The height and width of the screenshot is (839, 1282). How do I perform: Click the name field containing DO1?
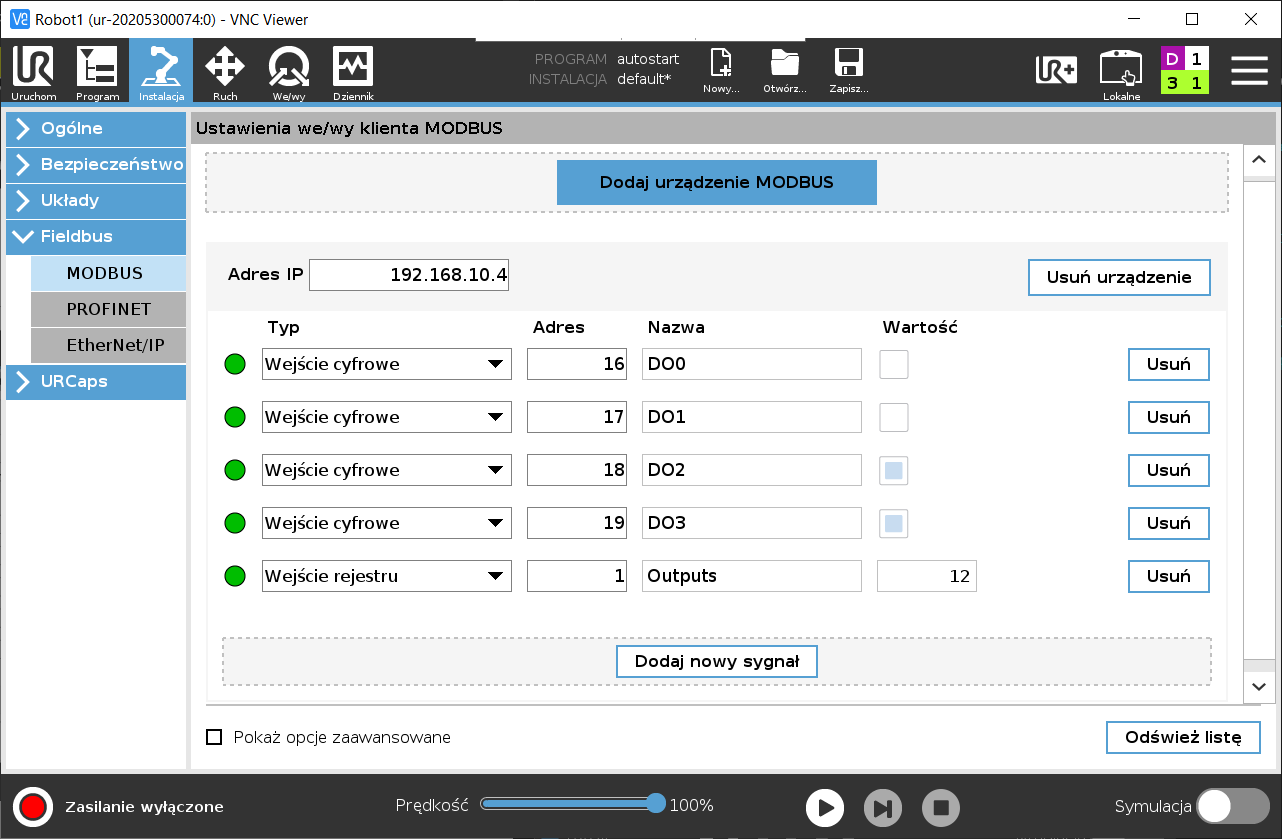(752, 417)
